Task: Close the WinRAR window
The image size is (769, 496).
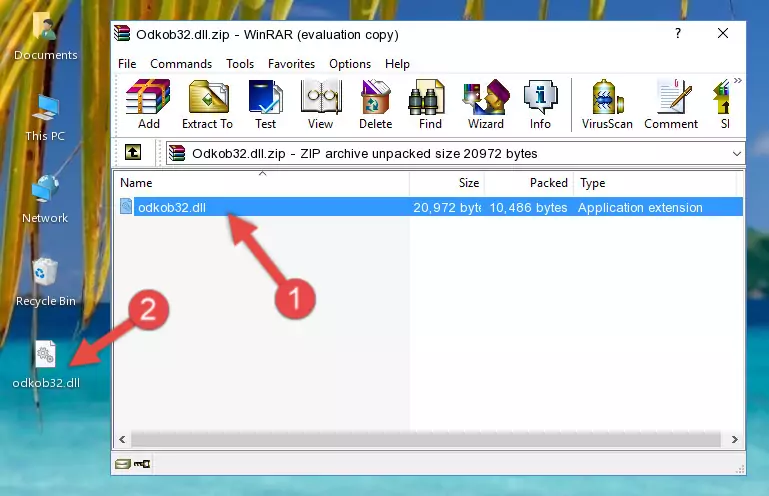Action: [x=722, y=34]
